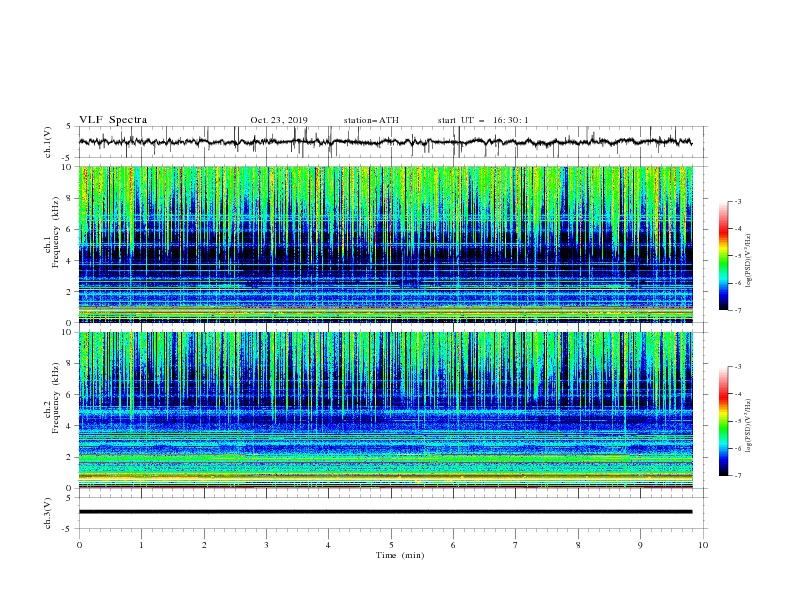This screenshot has height=612, width=792.
Task: Click the "9" minute tick on the time axis
Action: coord(640,545)
